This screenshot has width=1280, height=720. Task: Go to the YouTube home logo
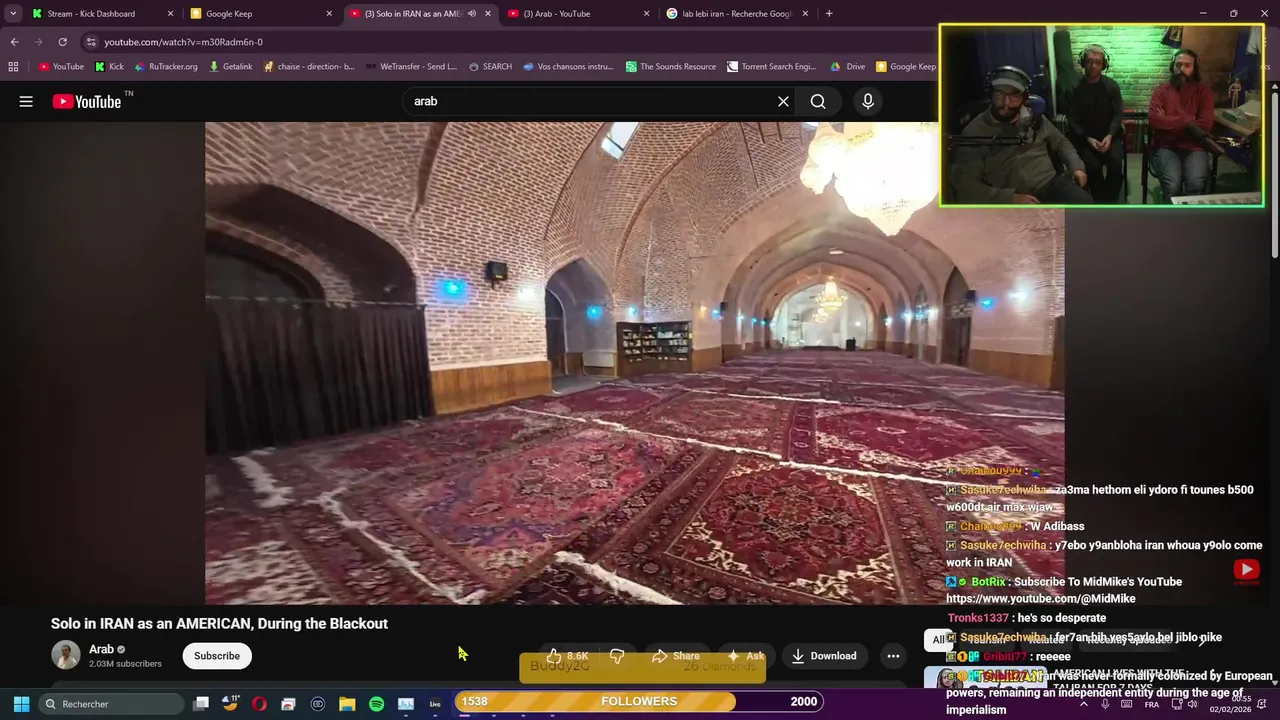coord(86,101)
